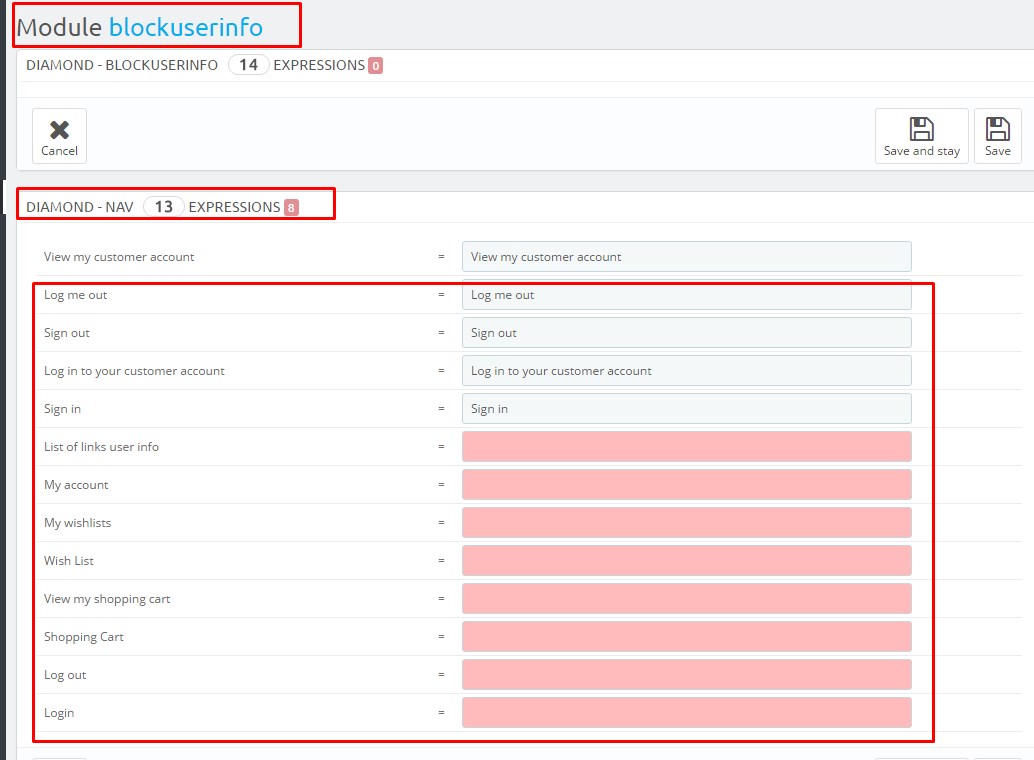Click the "Shopping Cart" source label
Viewport: 1034px width, 760px height.
tap(84, 637)
